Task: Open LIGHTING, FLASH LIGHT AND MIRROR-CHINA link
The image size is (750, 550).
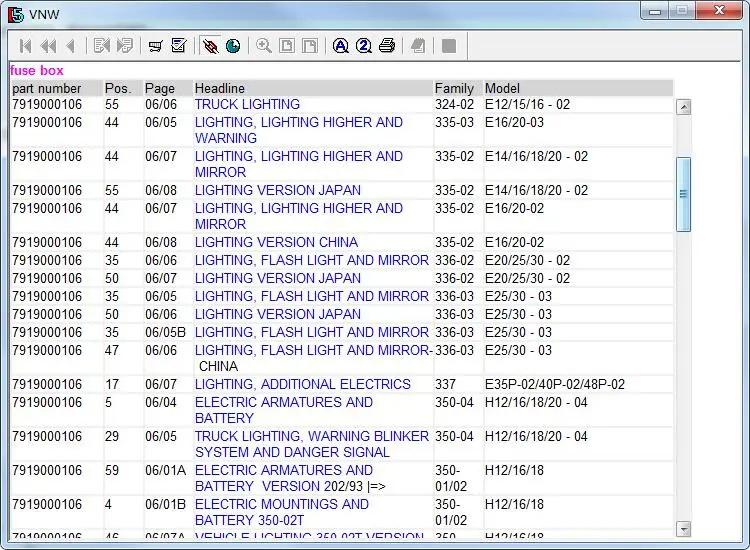Action: (313, 358)
